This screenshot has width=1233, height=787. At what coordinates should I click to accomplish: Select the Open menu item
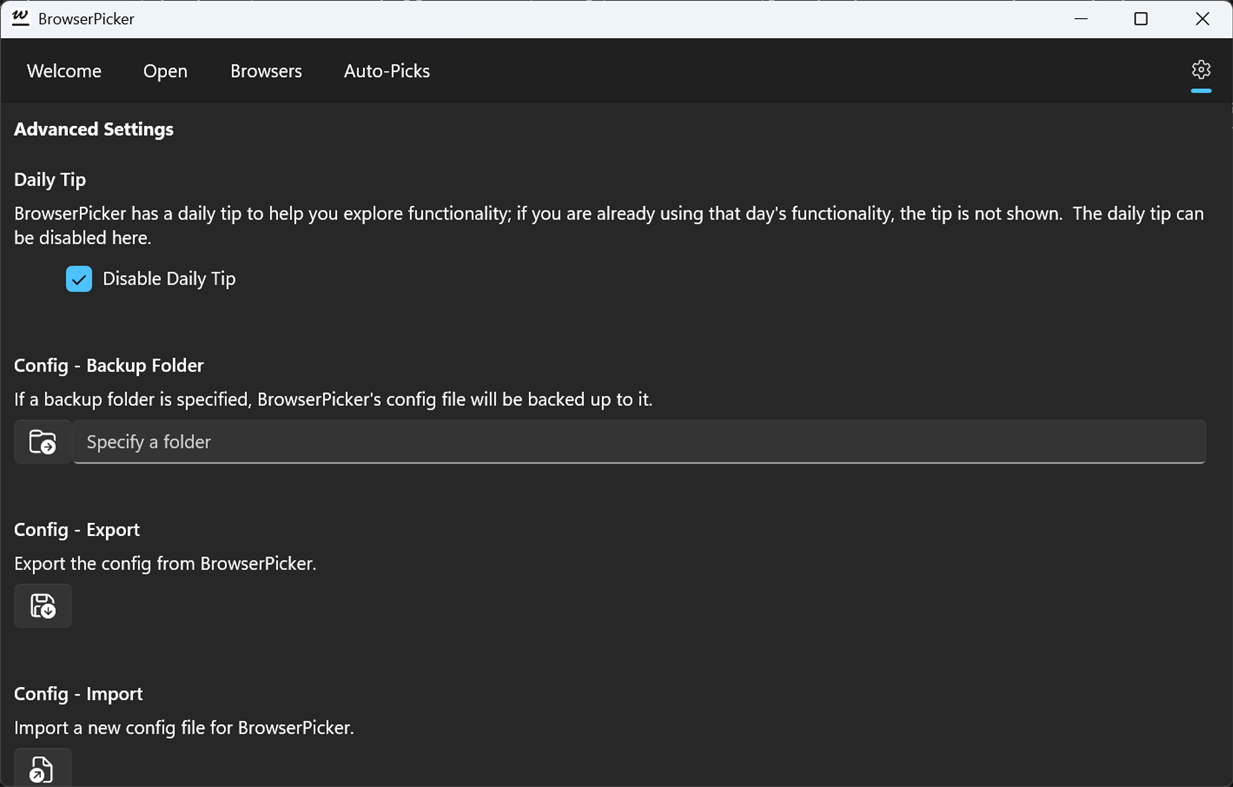click(x=165, y=70)
